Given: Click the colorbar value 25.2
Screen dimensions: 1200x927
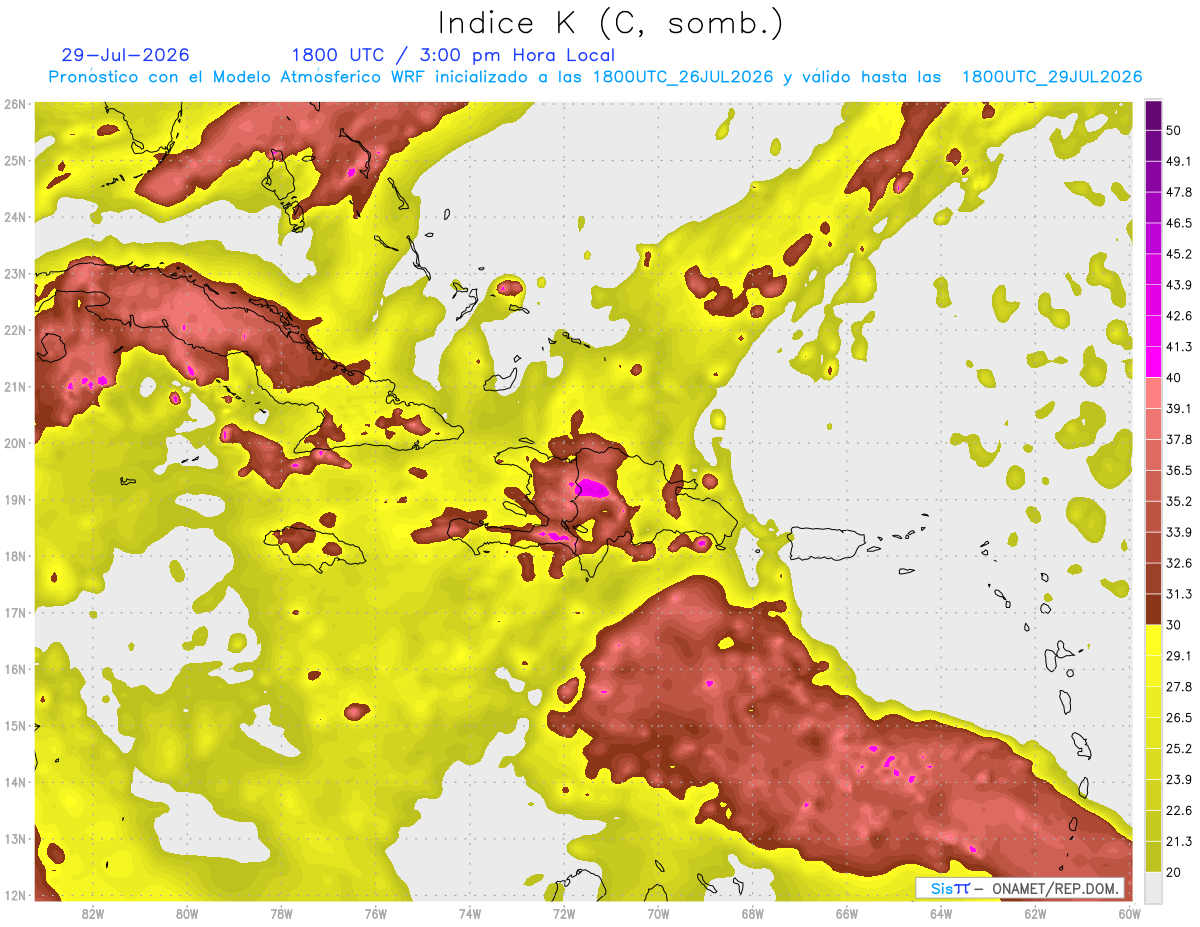Looking at the screenshot, I should coord(1179,748).
